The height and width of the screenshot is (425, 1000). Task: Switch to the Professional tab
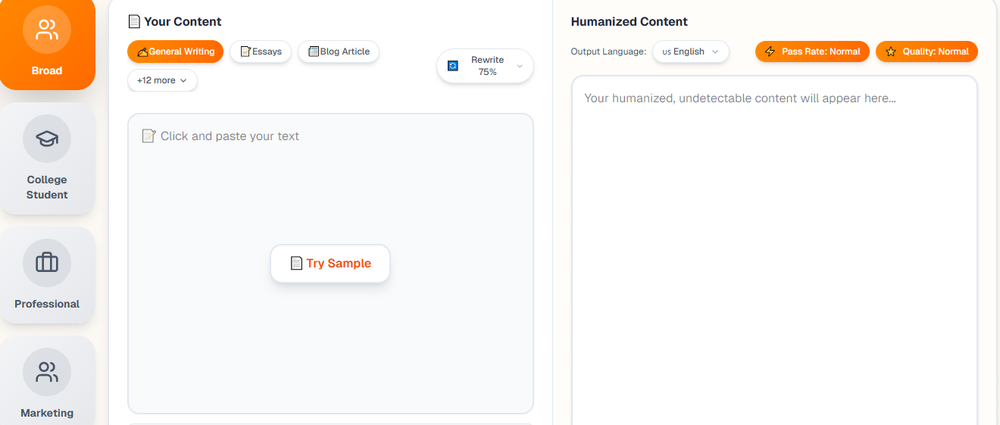(x=47, y=303)
